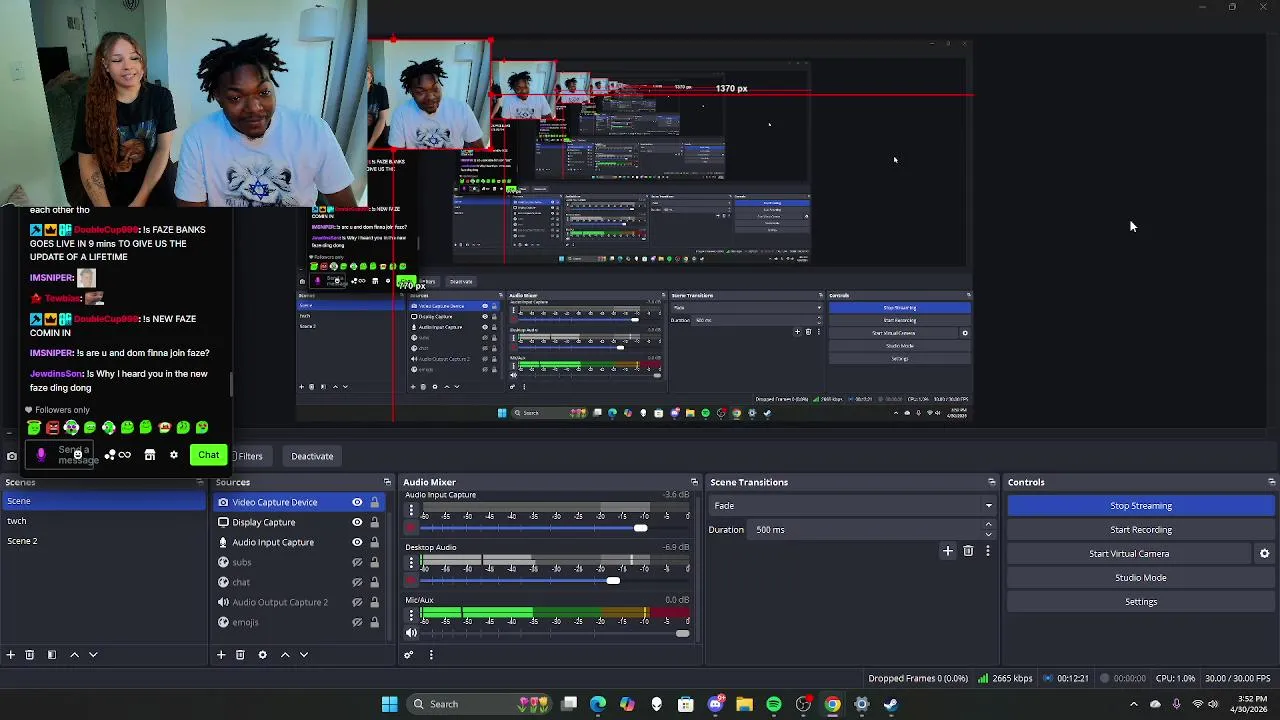Pop out the Scene Transitions dock
Image resolution: width=1280 pixels, height=720 pixels.
click(x=991, y=482)
